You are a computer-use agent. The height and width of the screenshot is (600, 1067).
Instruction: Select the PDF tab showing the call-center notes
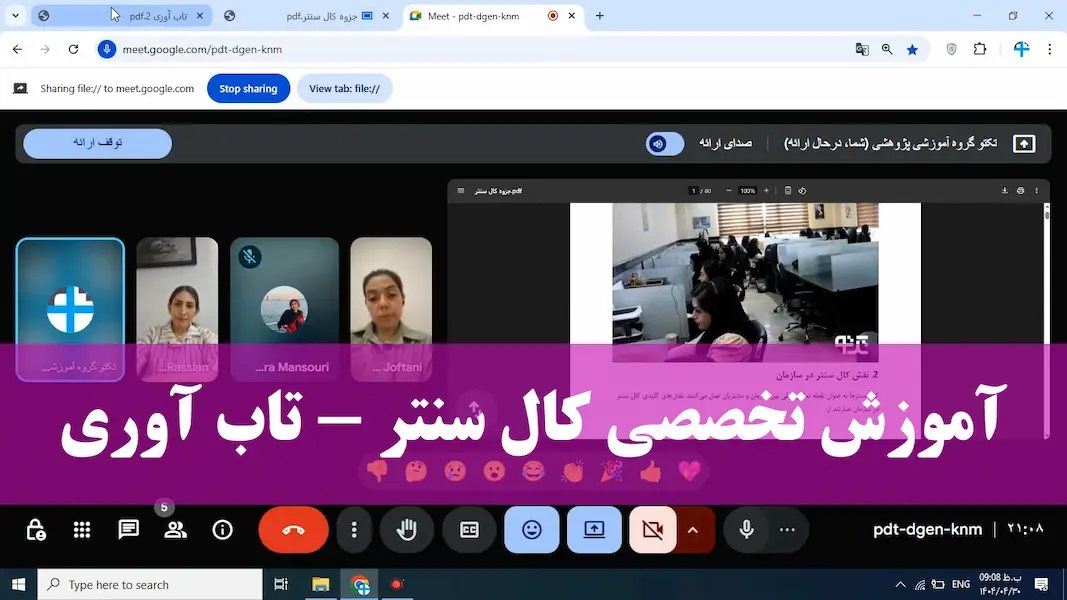pos(310,16)
